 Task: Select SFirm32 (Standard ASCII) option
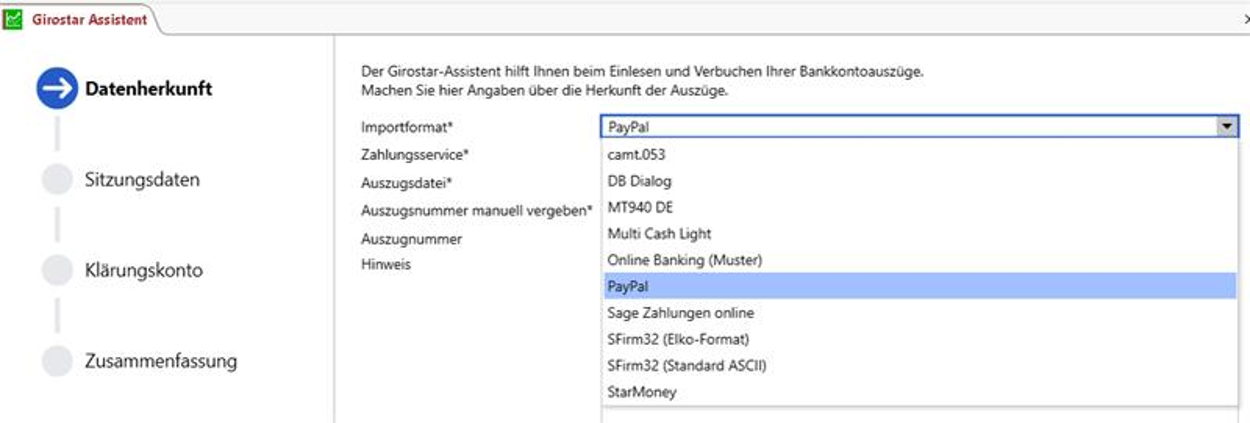[919, 365]
